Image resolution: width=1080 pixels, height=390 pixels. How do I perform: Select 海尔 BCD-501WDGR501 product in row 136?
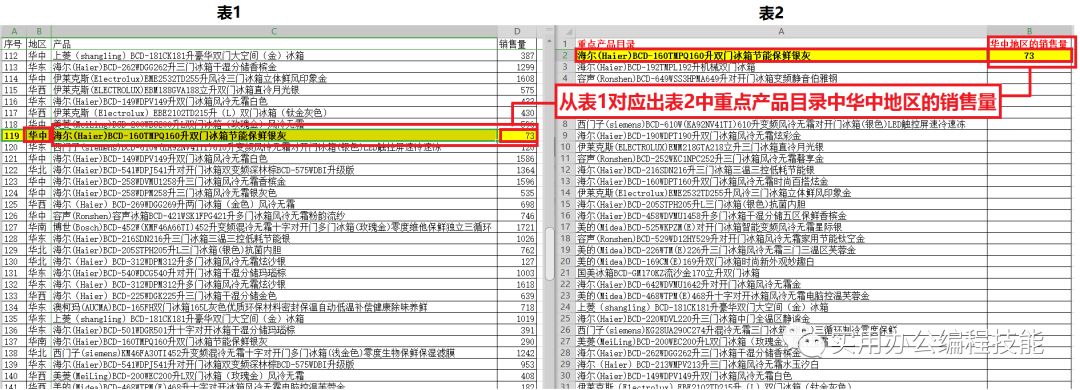[x=273, y=330]
